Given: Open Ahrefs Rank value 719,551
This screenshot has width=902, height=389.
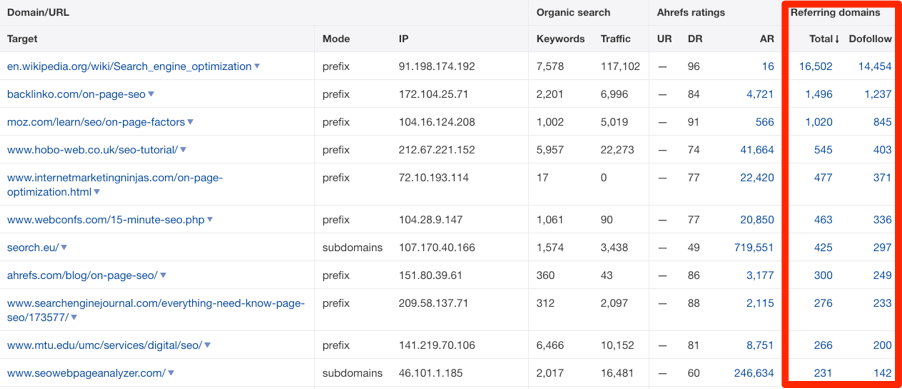Looking at the screenshot, I should (754, 247).
